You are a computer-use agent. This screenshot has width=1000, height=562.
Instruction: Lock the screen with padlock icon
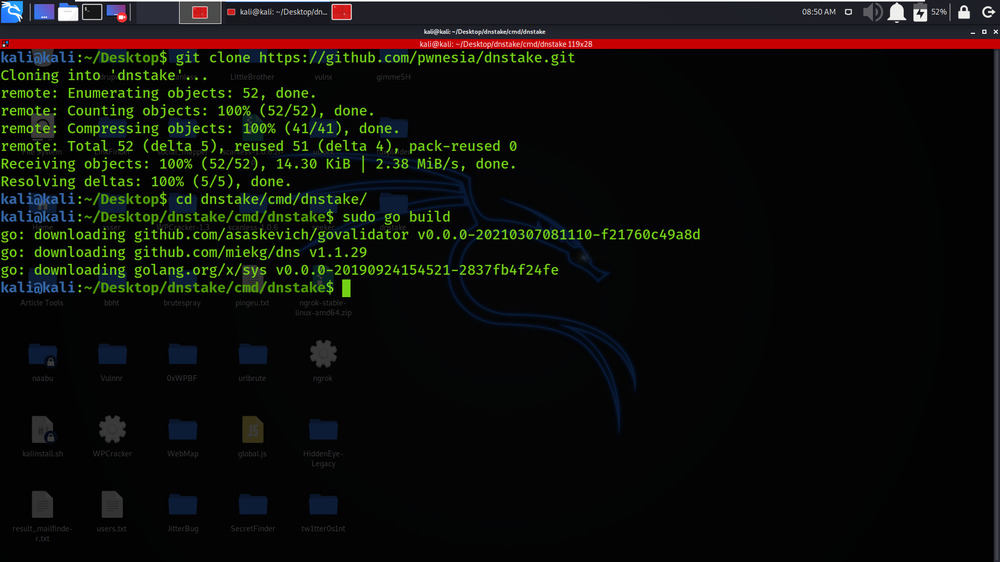[964, 12]
